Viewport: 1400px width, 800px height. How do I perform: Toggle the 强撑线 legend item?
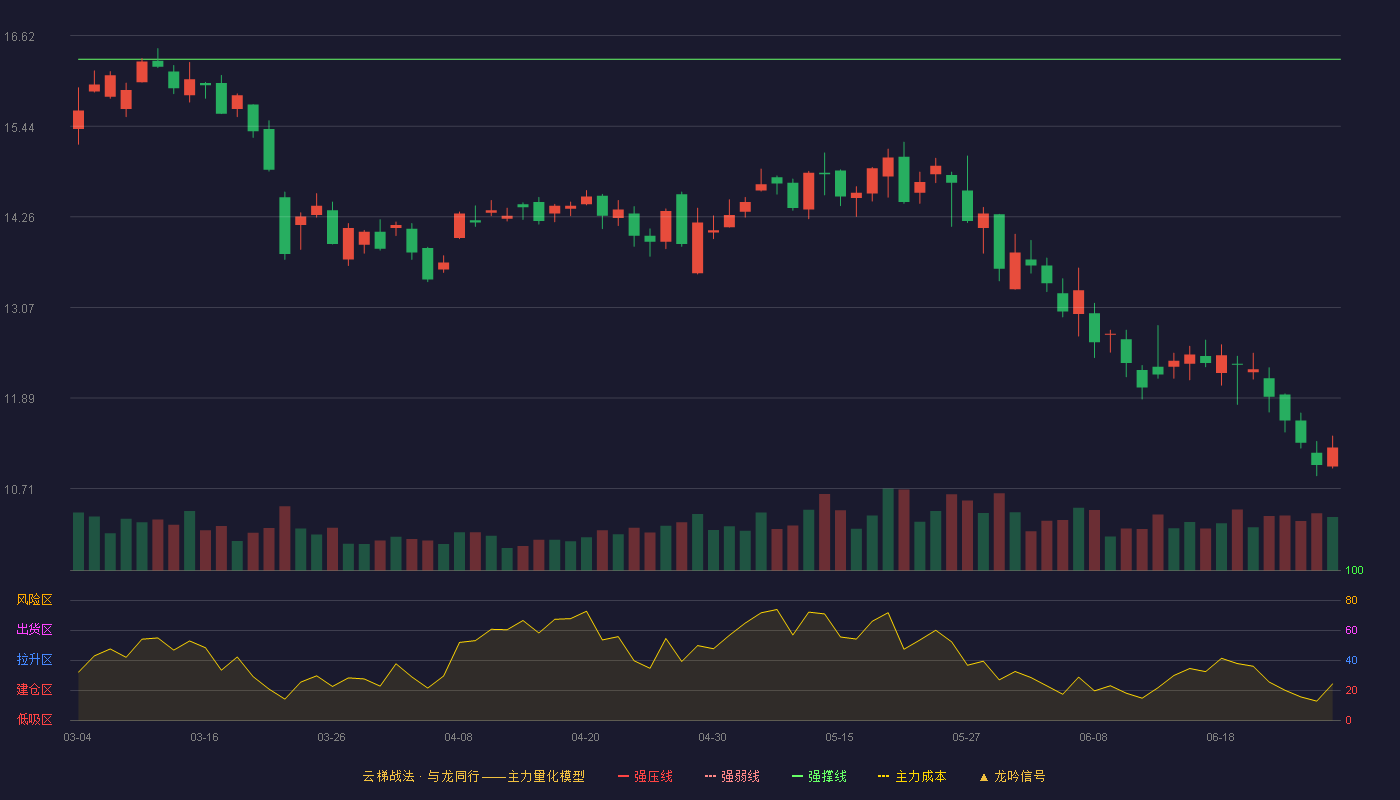tap(819, 776)
